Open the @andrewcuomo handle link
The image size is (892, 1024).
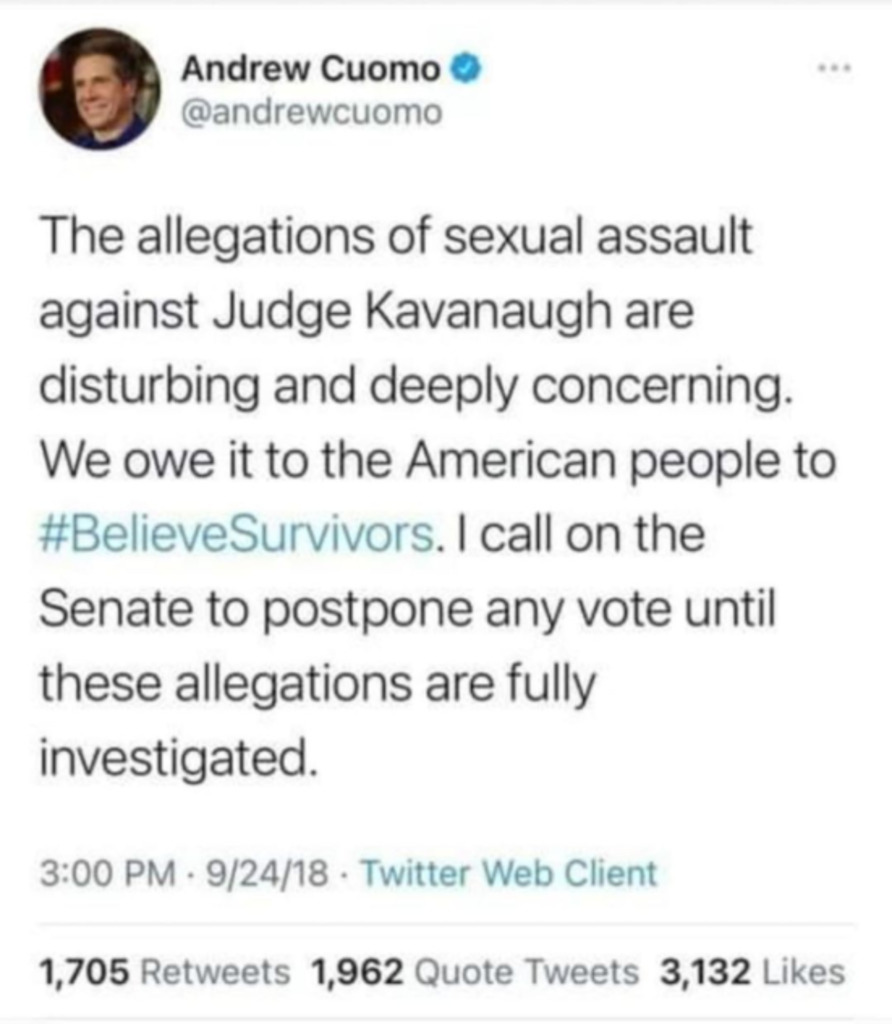tap(311, 114)
